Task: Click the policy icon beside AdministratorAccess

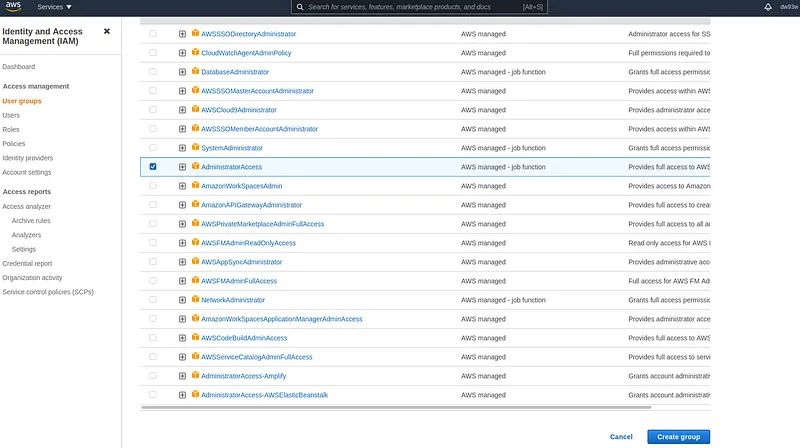Action: click(195, 166)
